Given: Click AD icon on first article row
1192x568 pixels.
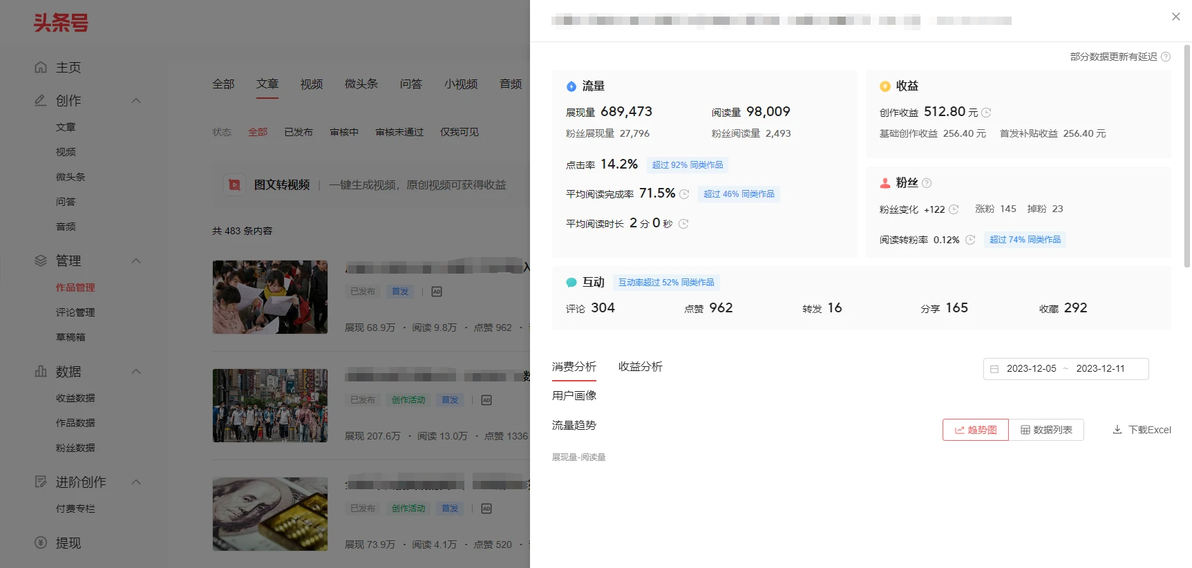Looking at the screenshot, I should 436,291.
